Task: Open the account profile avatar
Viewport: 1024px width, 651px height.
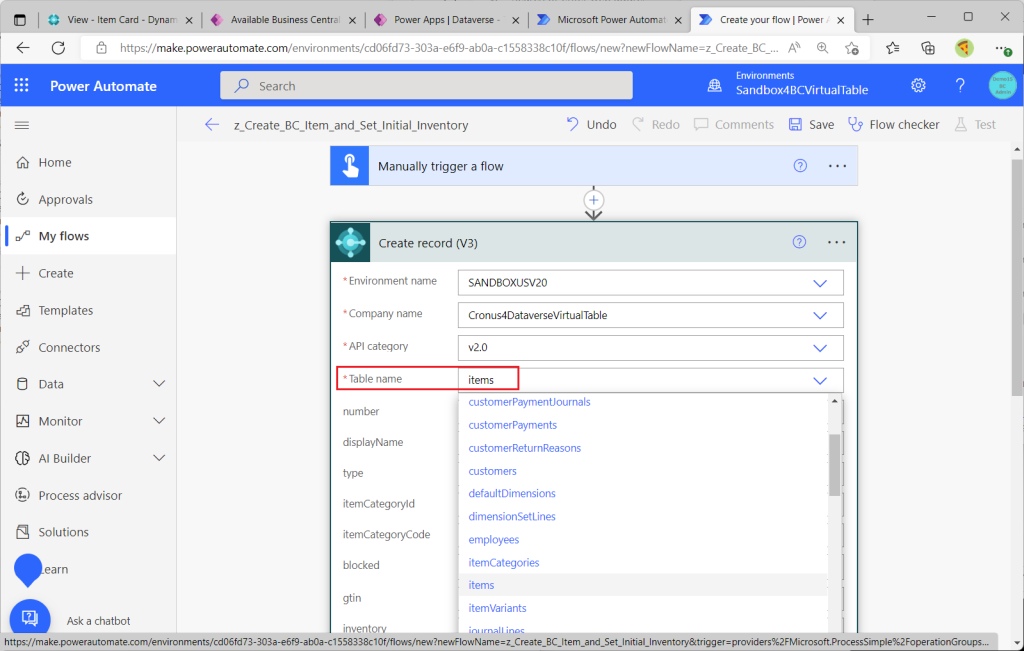Action: 1002,86
